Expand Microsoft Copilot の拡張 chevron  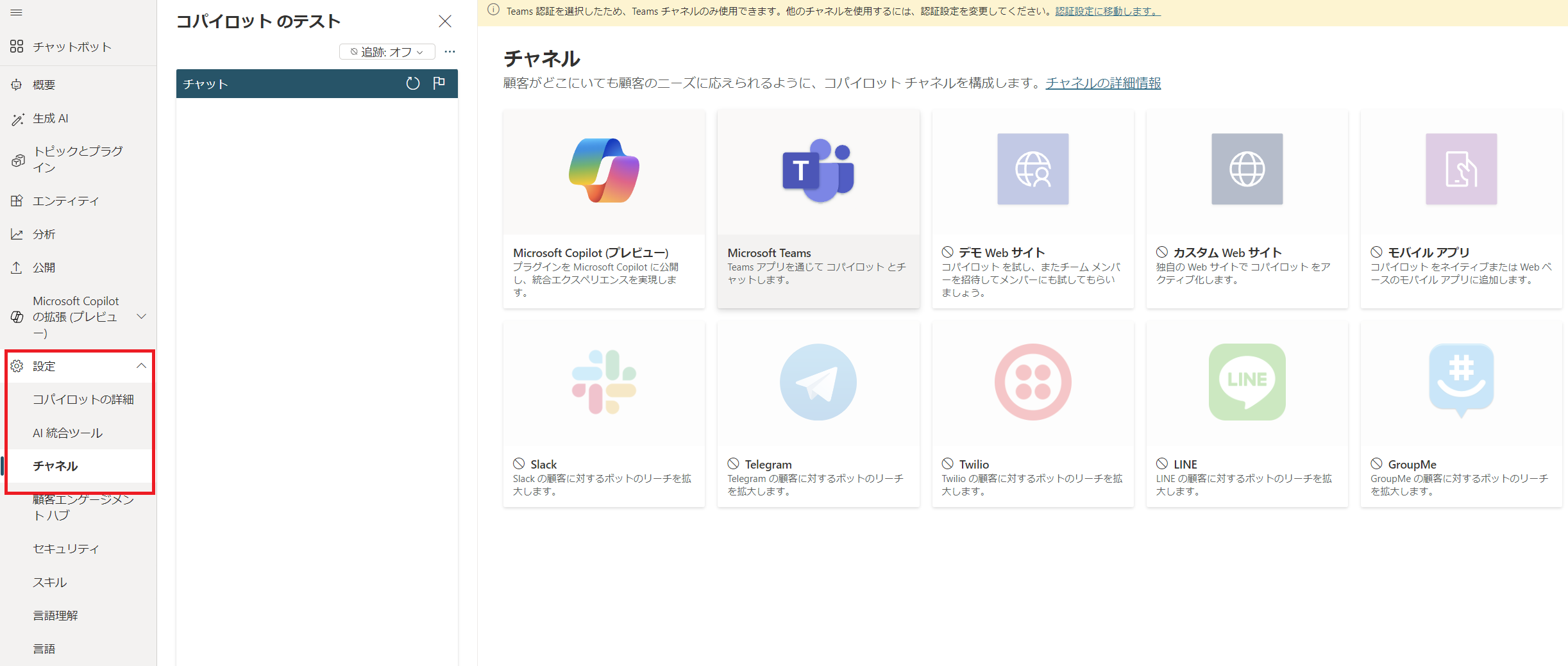[x=142, y=317]
